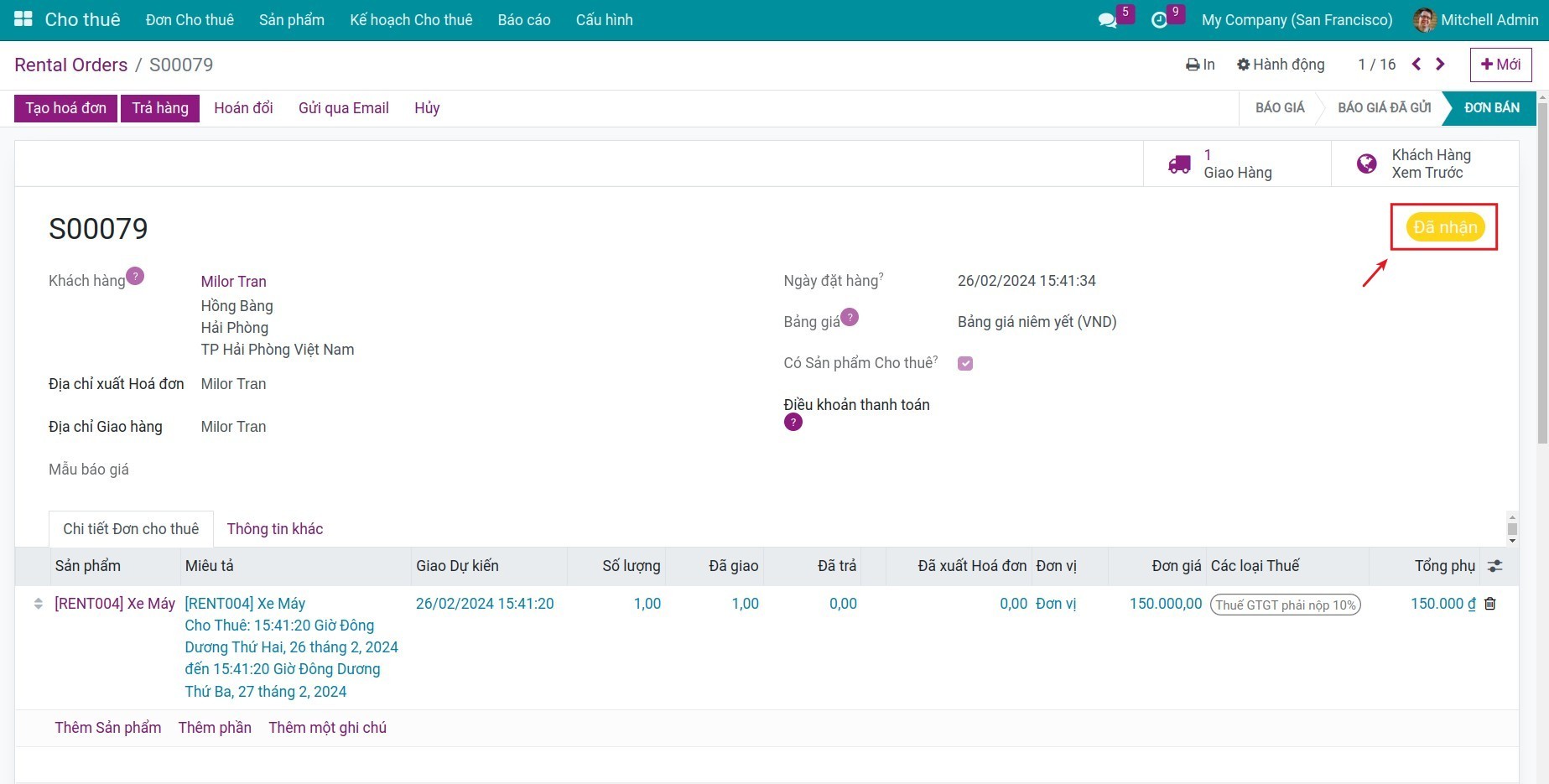Open the Cấu hình menu

604,20
